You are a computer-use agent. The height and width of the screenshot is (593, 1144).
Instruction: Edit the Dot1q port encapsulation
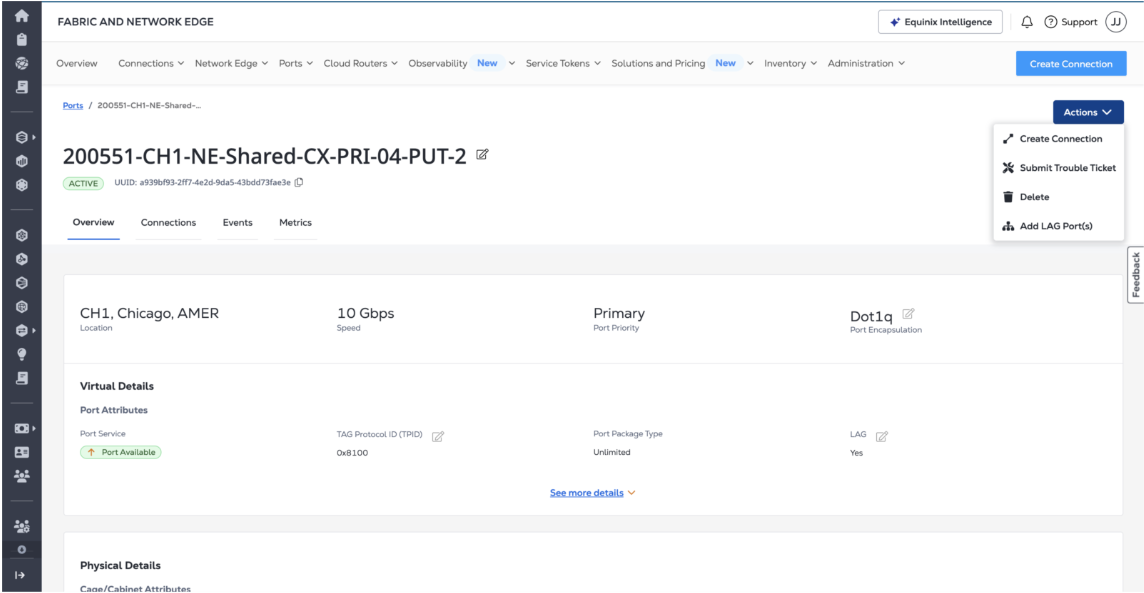pos(908,315)
